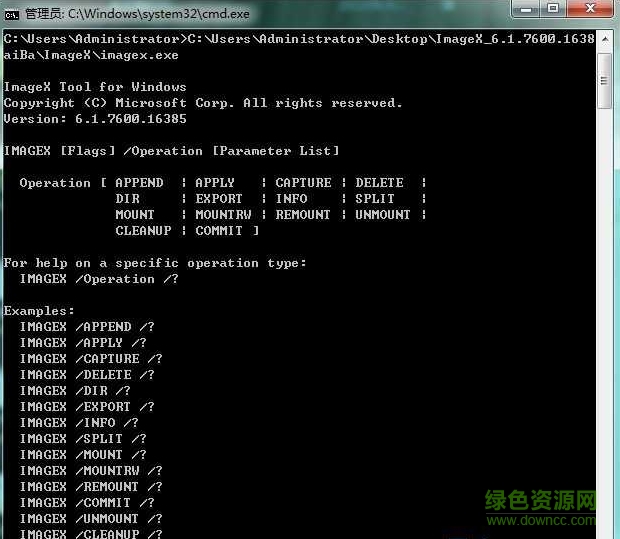The image size is (620, 539).
Task: Click example line 'IMAGEX /MOUNT /?'
Action: [x=83, y=455]
